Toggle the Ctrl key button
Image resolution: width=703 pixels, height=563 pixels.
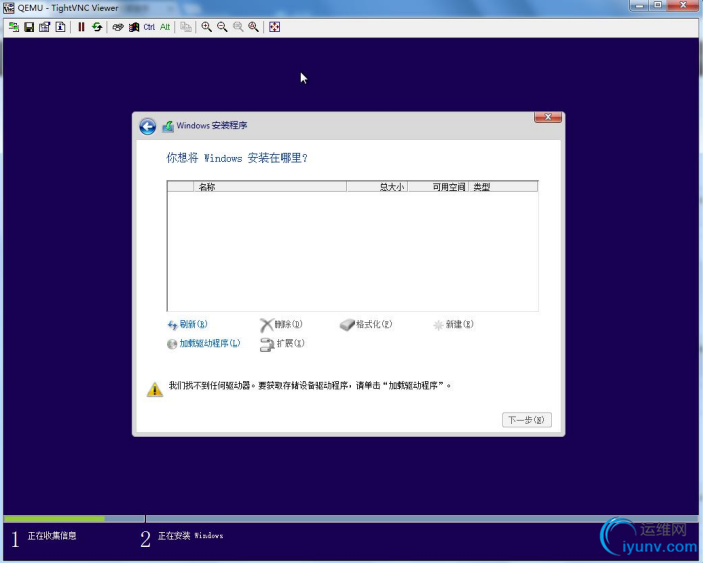click(149, 27)
